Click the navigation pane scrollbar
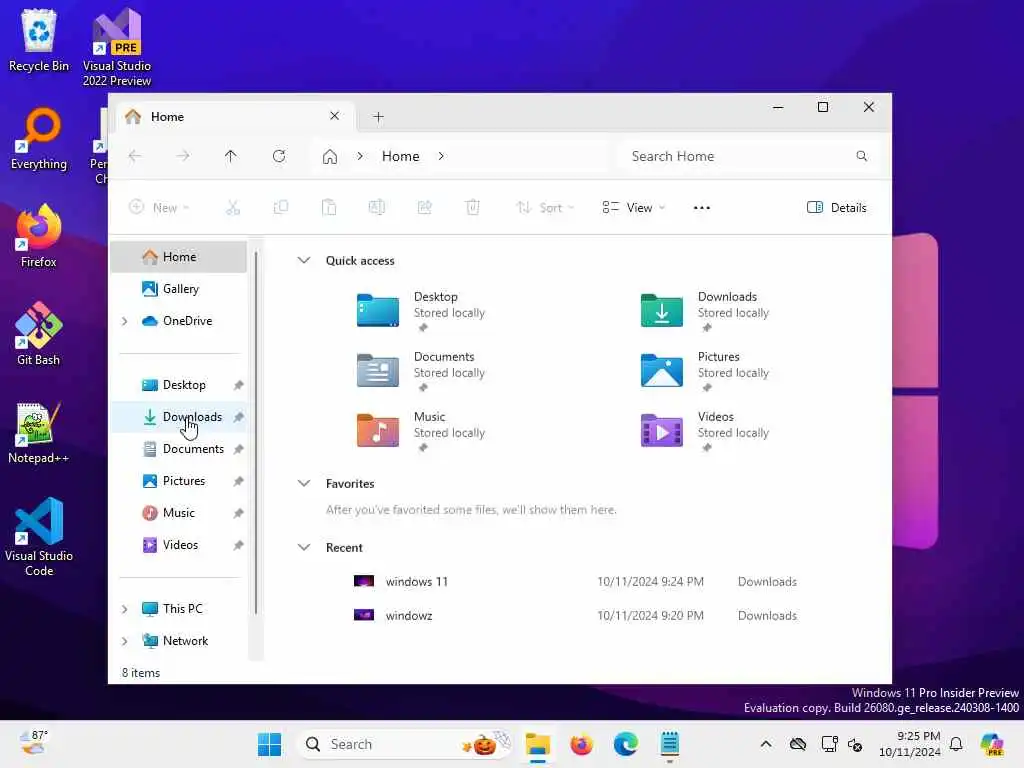The image size is (1024, 768). click(256, 432)
